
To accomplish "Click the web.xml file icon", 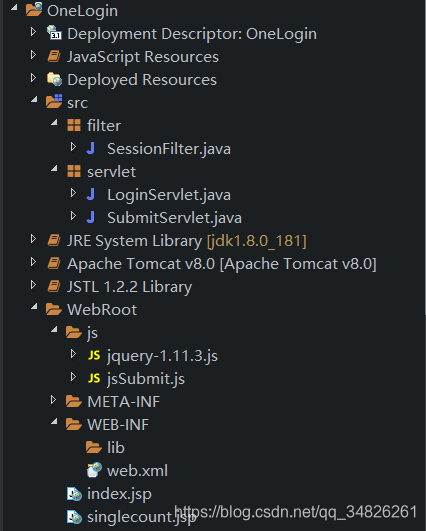I will [94, 470].
